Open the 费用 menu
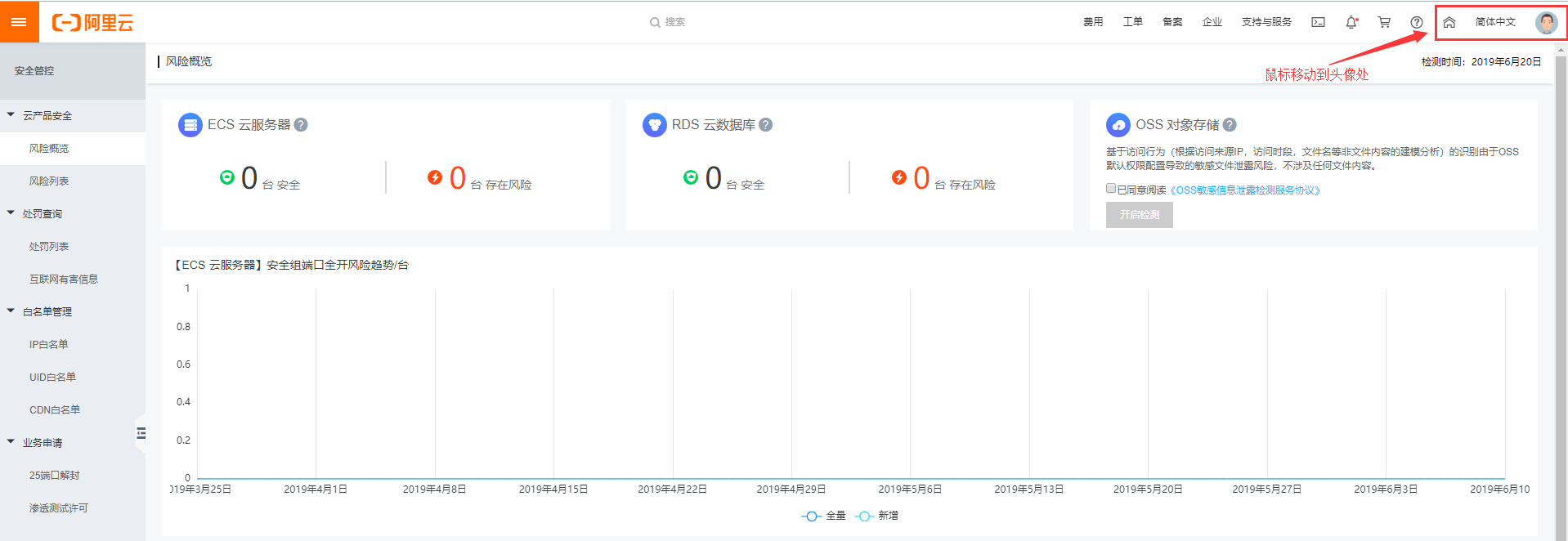The height and width of the screenshot is (541, 1568). click(1093, 22)
